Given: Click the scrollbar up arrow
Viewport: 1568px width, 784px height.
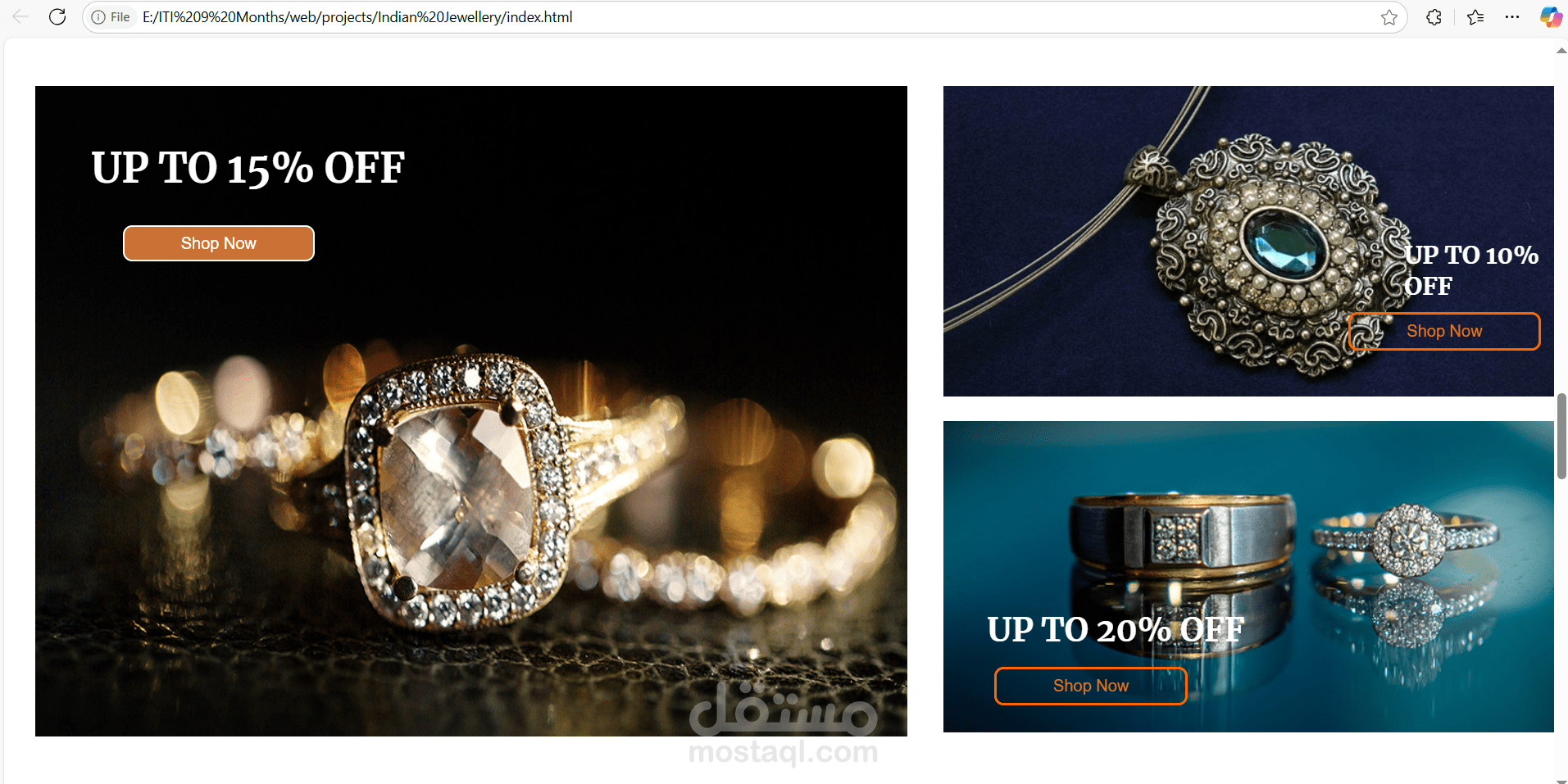Looking at the screenshot, I should pyautogui.click(x=1561, y=51).
